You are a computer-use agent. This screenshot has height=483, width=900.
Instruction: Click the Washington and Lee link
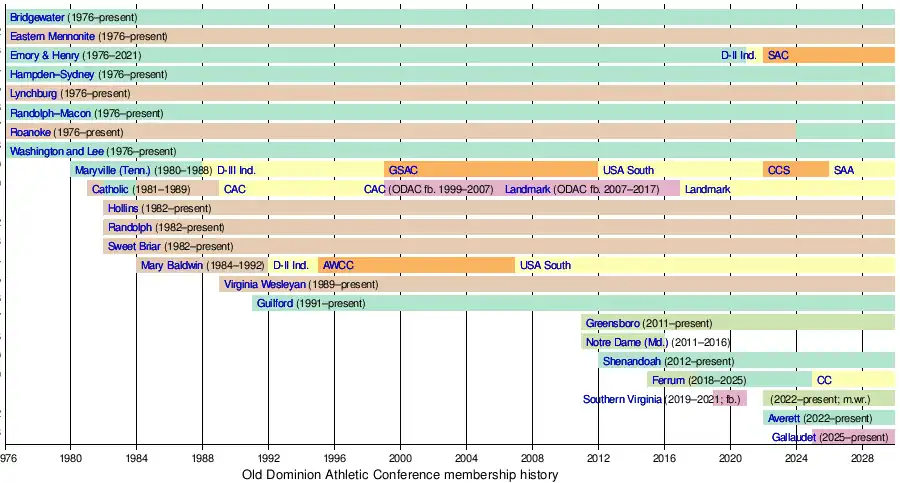57,151
